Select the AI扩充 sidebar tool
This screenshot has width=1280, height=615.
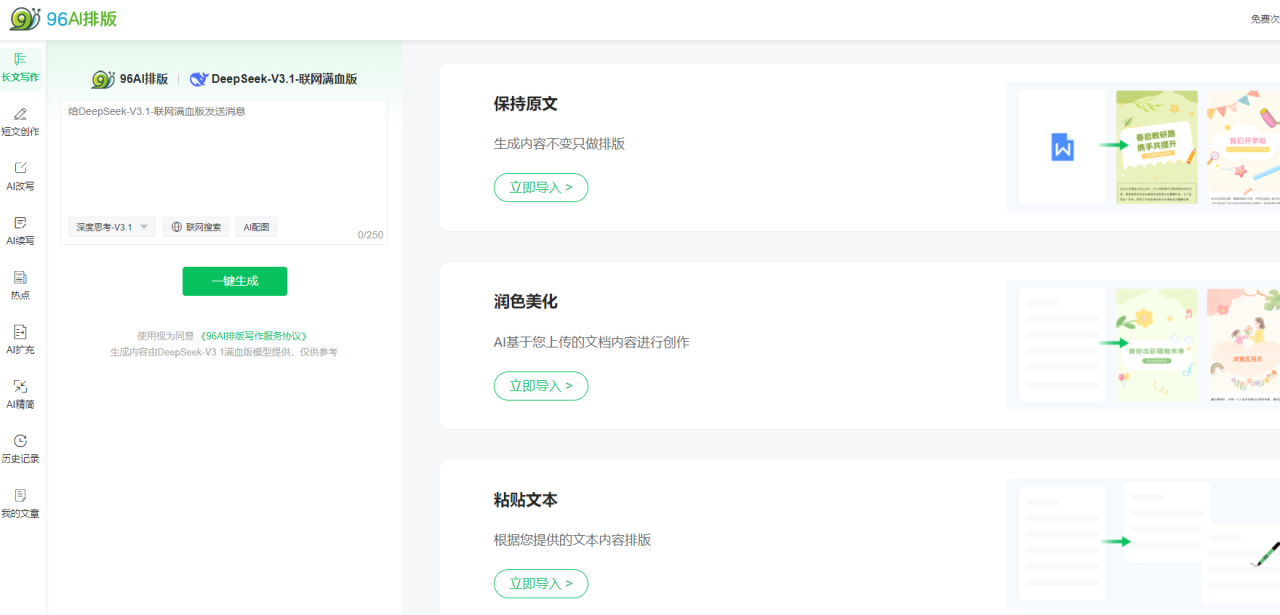(x=20, y=332)
